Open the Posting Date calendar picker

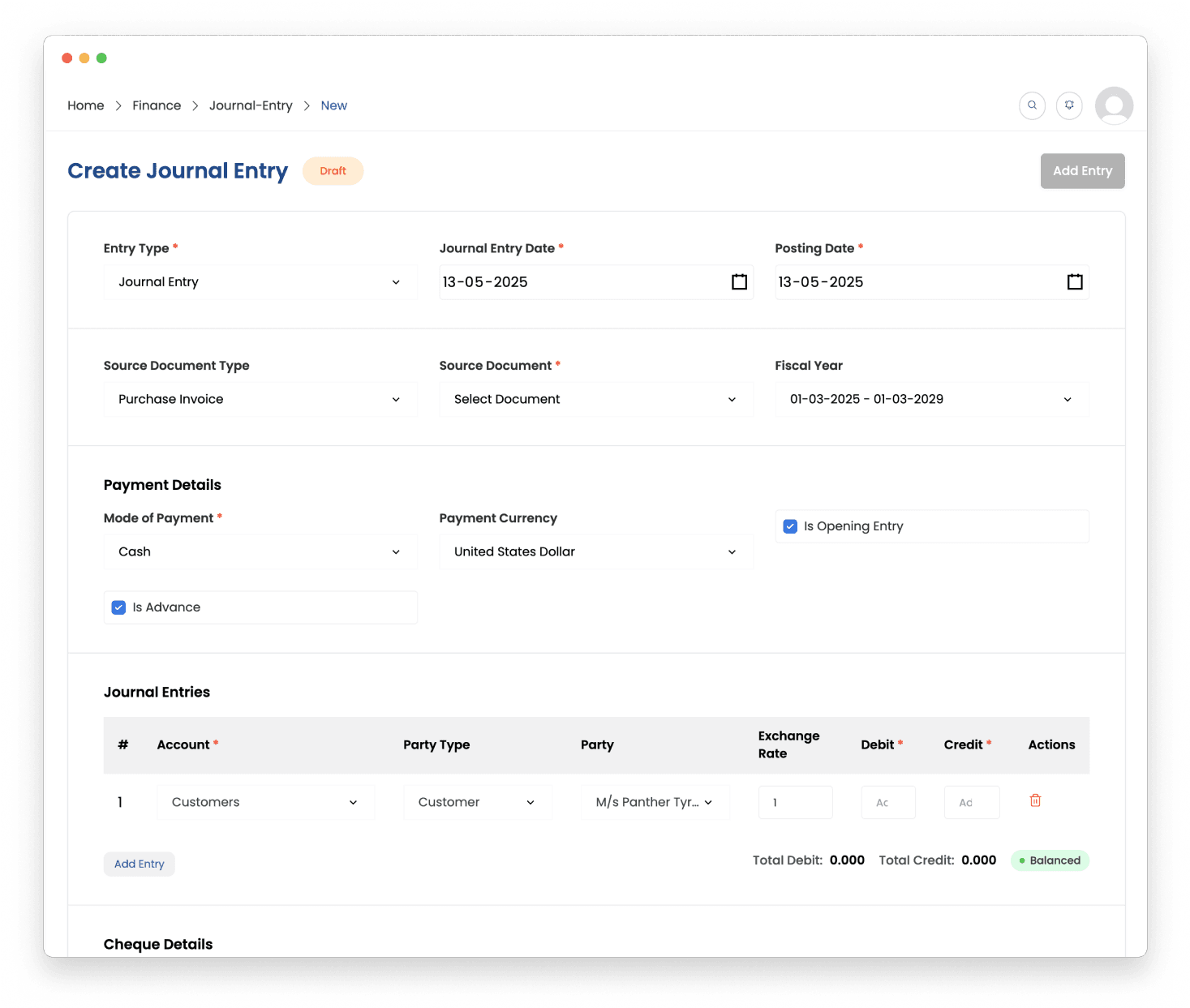(x=1075, y=281)
